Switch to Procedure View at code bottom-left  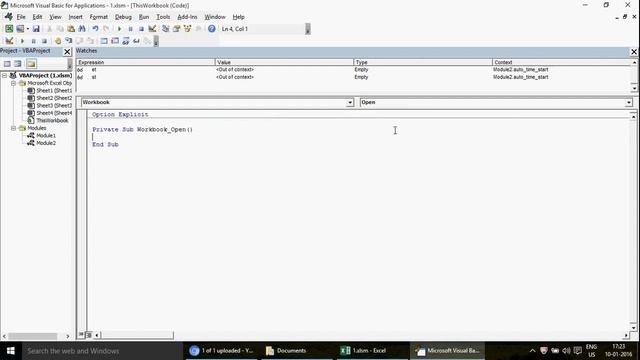(81, 335)
